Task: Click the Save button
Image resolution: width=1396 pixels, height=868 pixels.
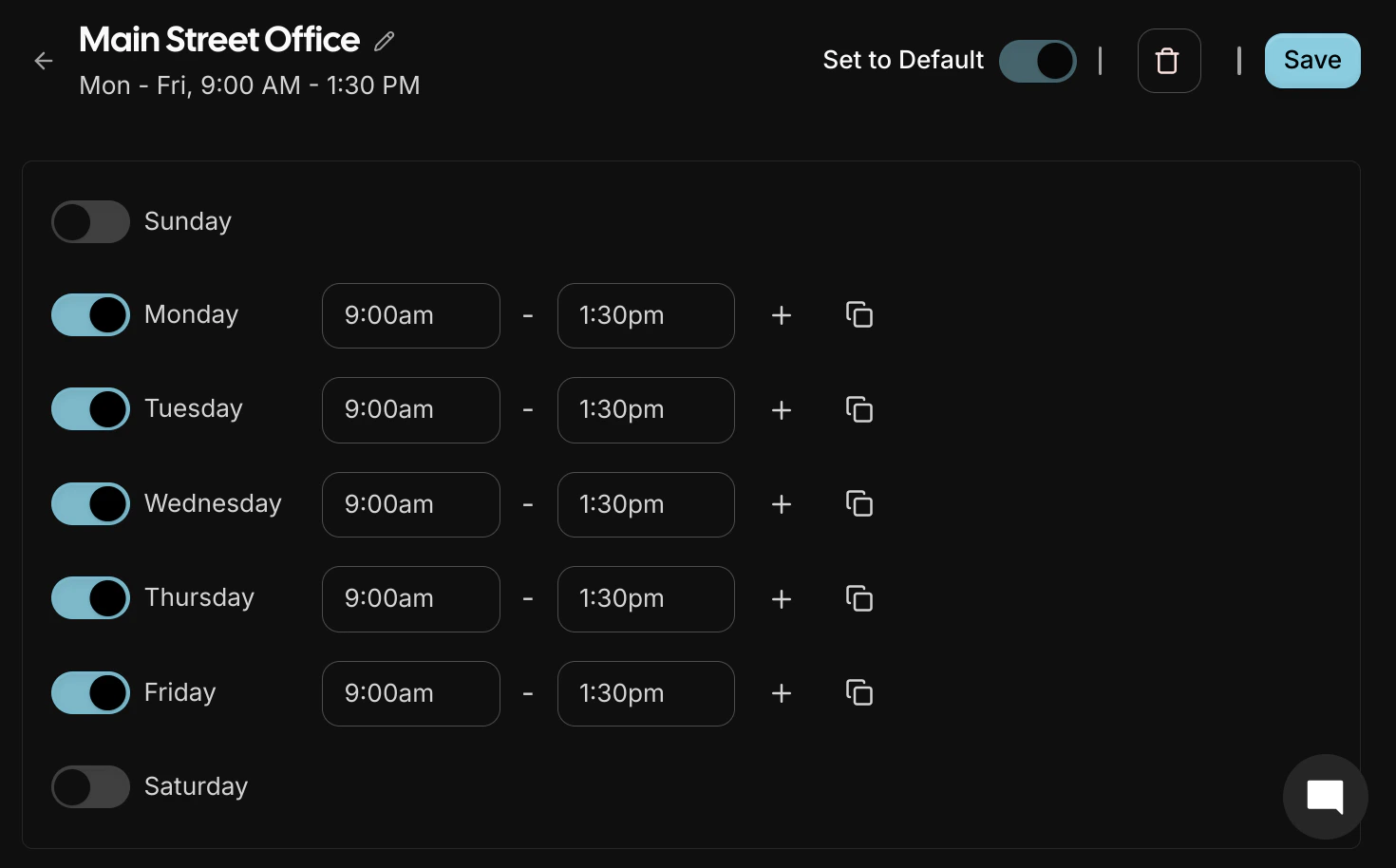Action: [x=1312, y=60]
